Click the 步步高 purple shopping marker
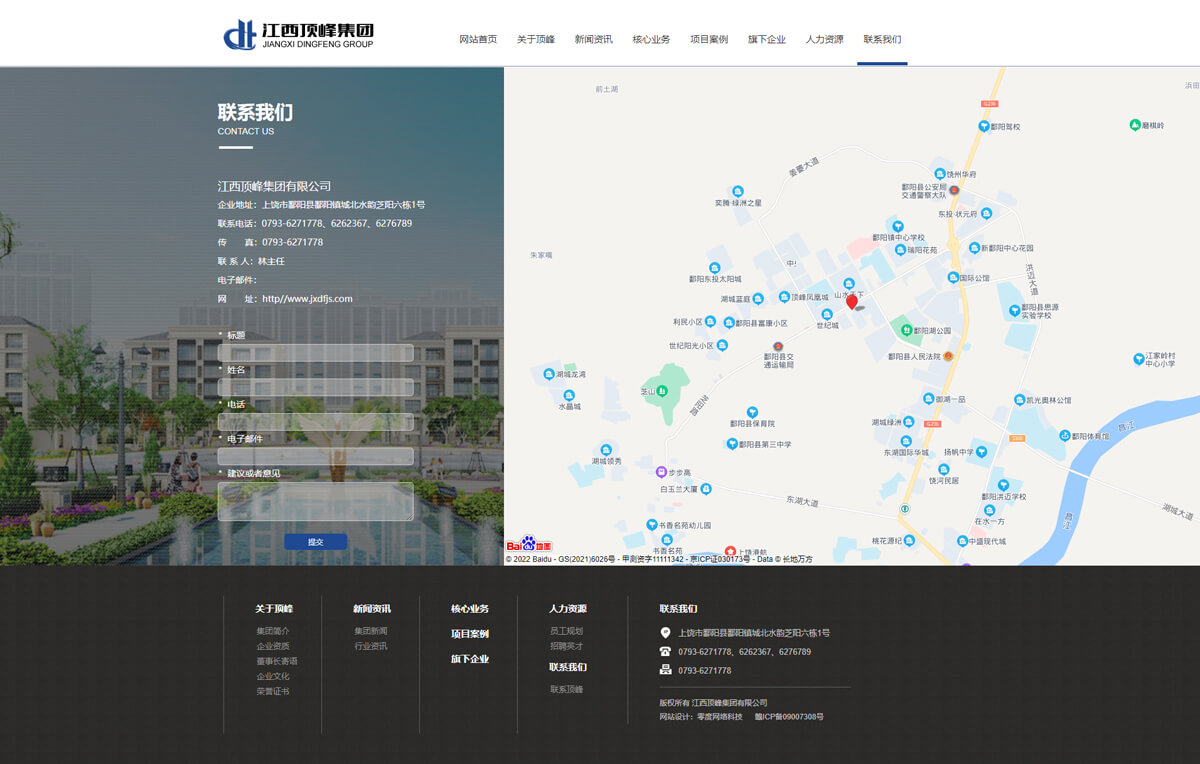Viewport: 1200px width, 764px height. point(660,472)
